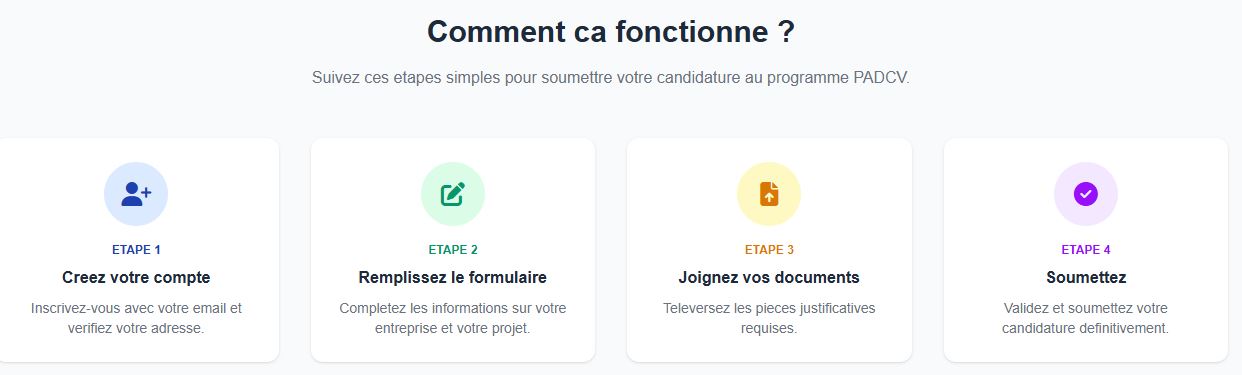Click the PADCV program subtitle text
Viewport: 1242px width, 375px height.
click(x=611, y=78)
